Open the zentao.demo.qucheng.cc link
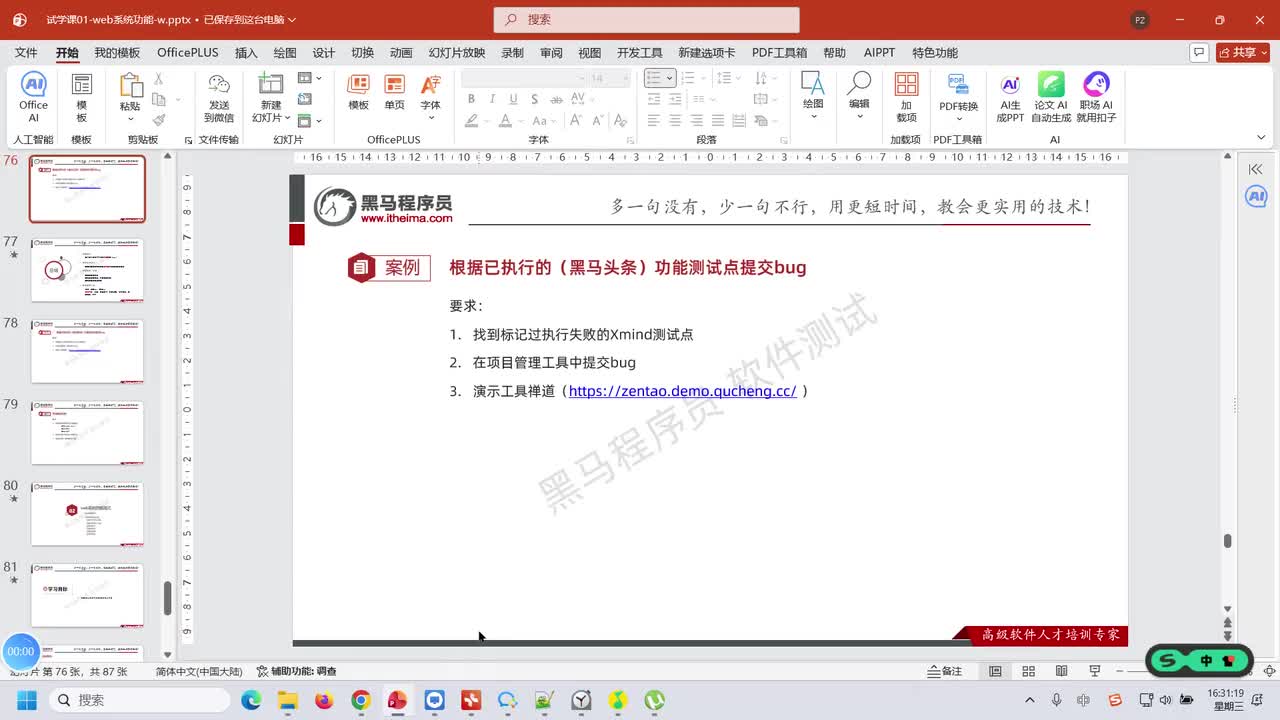This screenshot has height=720, width=1280. pyautogui.click(x=682, y=391)
